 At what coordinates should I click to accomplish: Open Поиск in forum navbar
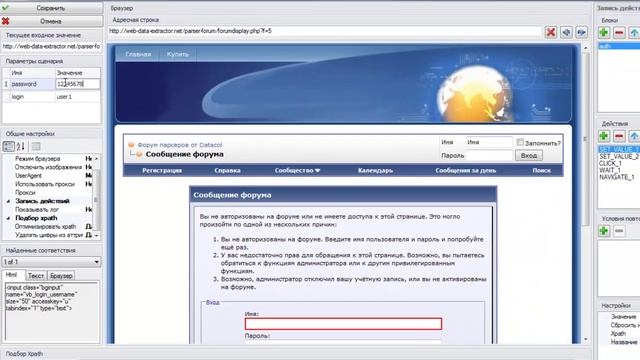[542, 171]
